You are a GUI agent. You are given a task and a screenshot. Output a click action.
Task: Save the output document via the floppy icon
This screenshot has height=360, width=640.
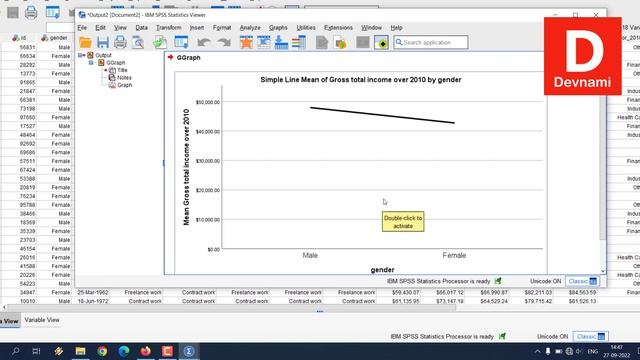pyautogui.click(x=102, y=42)
